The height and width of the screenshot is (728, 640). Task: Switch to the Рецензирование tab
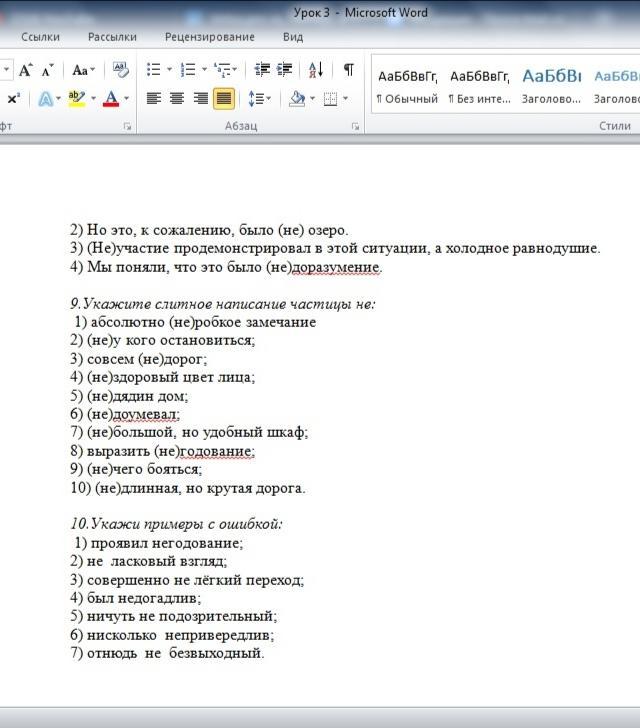point(209,37)
